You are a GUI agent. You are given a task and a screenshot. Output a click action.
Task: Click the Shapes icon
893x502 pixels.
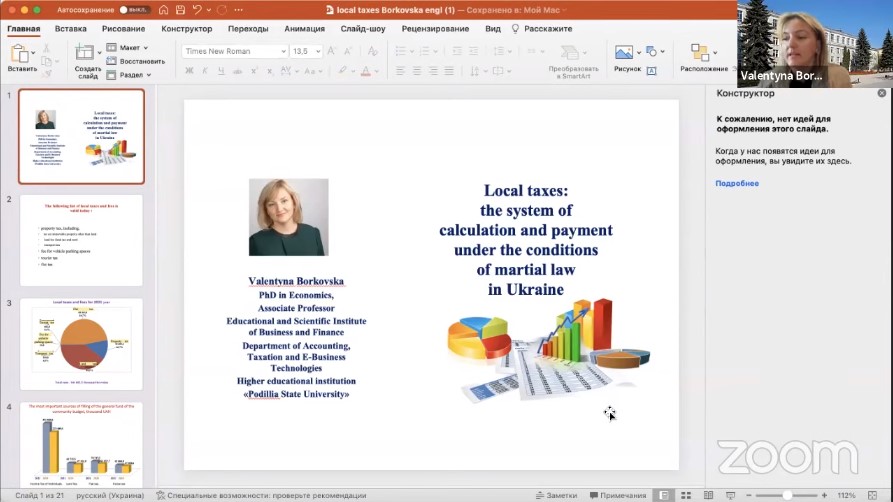pyautogui.click(x=652, y=52)
